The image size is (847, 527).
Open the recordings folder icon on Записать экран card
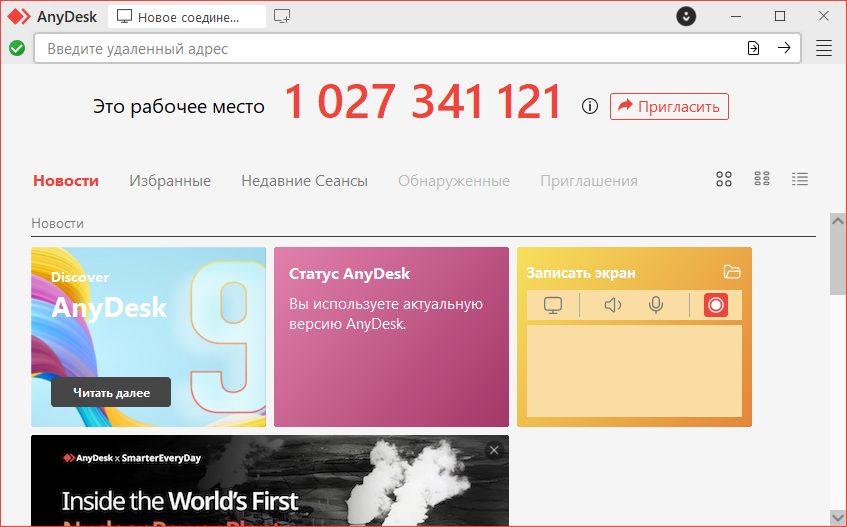click(x=732, y=272)
